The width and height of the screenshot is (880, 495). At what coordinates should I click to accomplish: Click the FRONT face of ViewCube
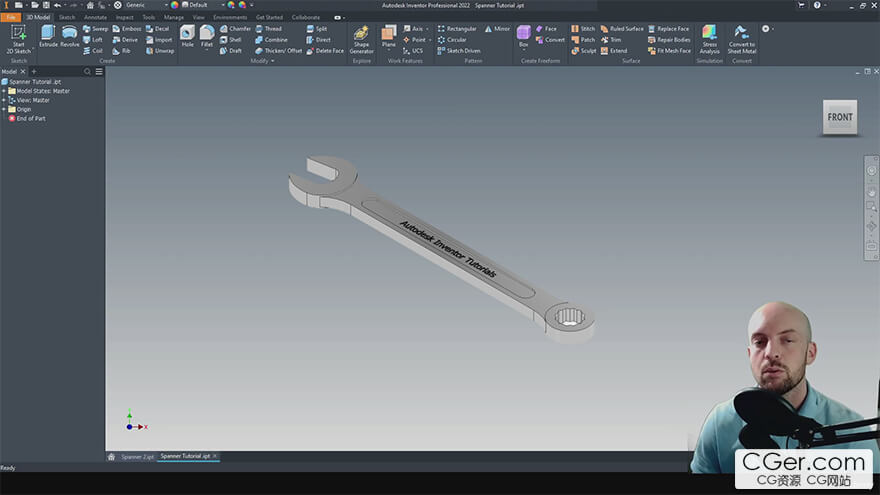tap(840, 117)
